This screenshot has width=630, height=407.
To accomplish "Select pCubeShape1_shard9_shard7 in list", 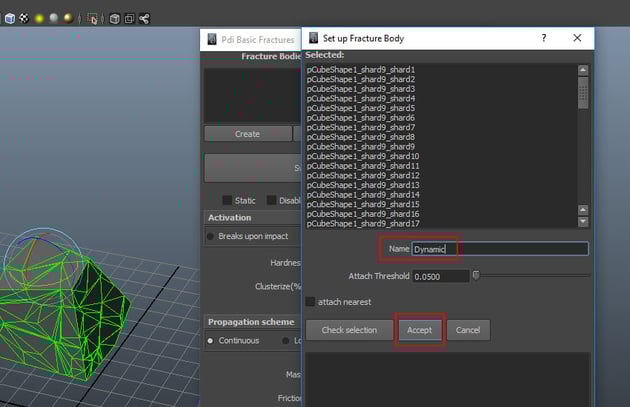I will coord(361,127).
